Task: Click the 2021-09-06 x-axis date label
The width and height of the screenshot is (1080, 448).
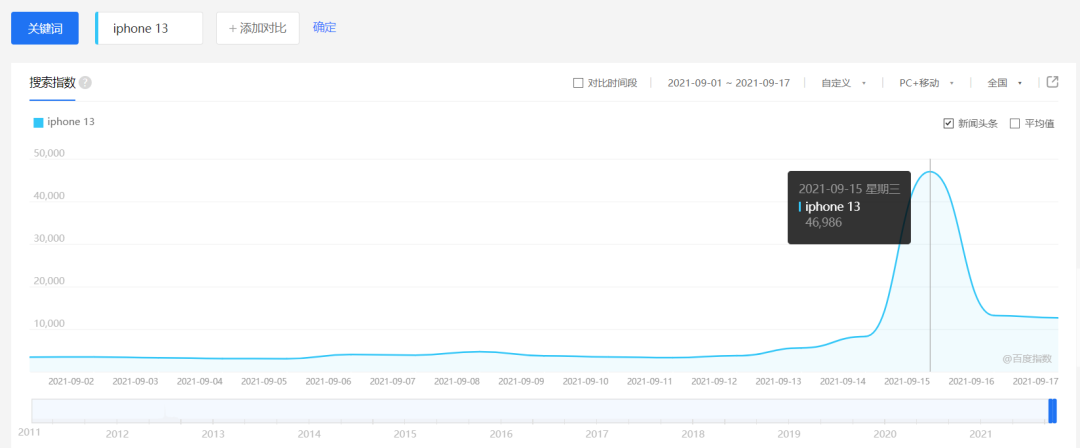Action: pyautogui.click(x=329, y=380)
